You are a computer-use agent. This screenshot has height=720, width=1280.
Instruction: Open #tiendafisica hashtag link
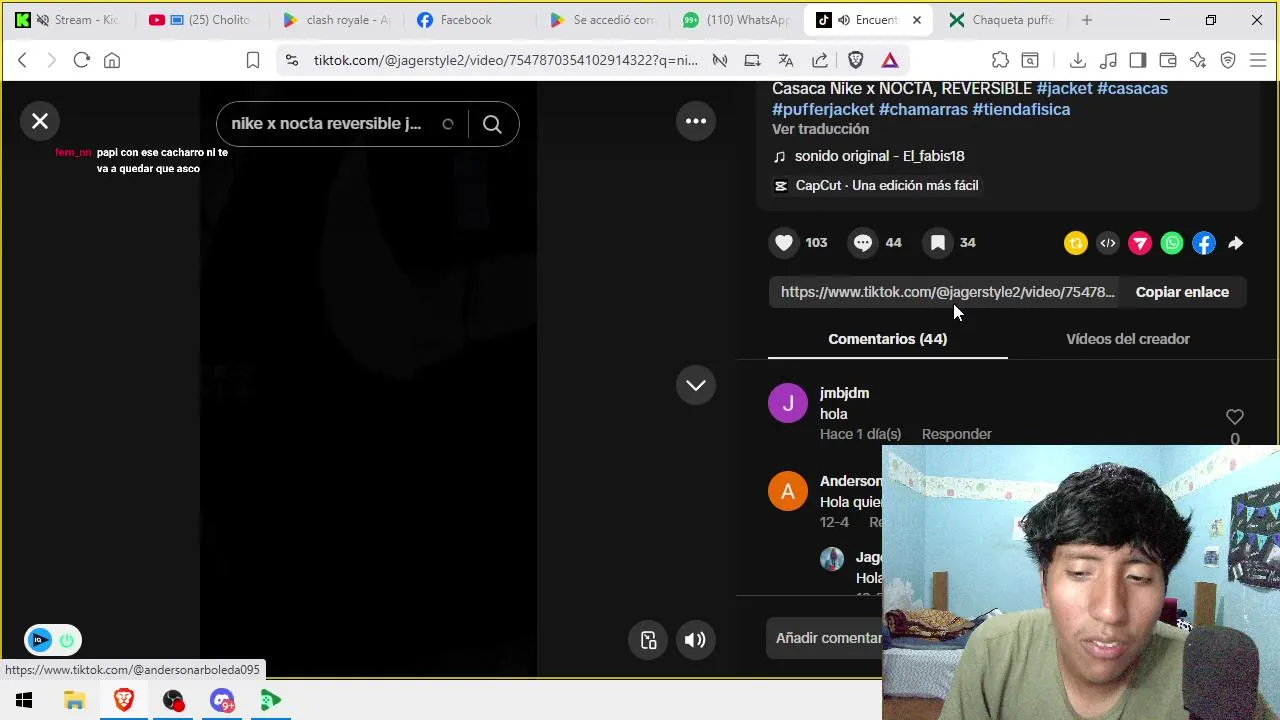point(1021,109)
